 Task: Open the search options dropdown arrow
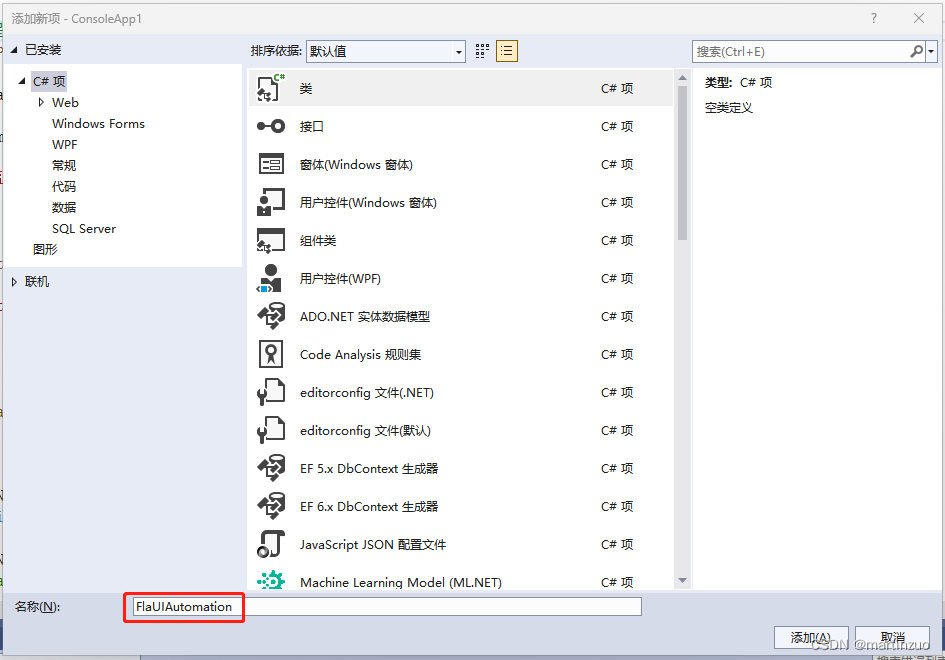pos(931,51)
